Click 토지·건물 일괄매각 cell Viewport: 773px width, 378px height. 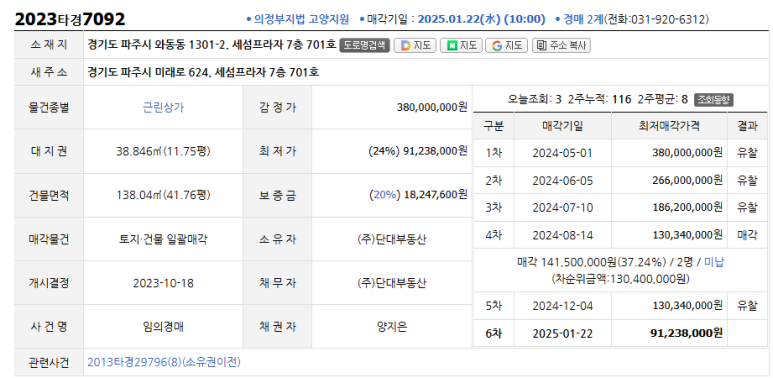pyautogui.click(x=163, y=240)
